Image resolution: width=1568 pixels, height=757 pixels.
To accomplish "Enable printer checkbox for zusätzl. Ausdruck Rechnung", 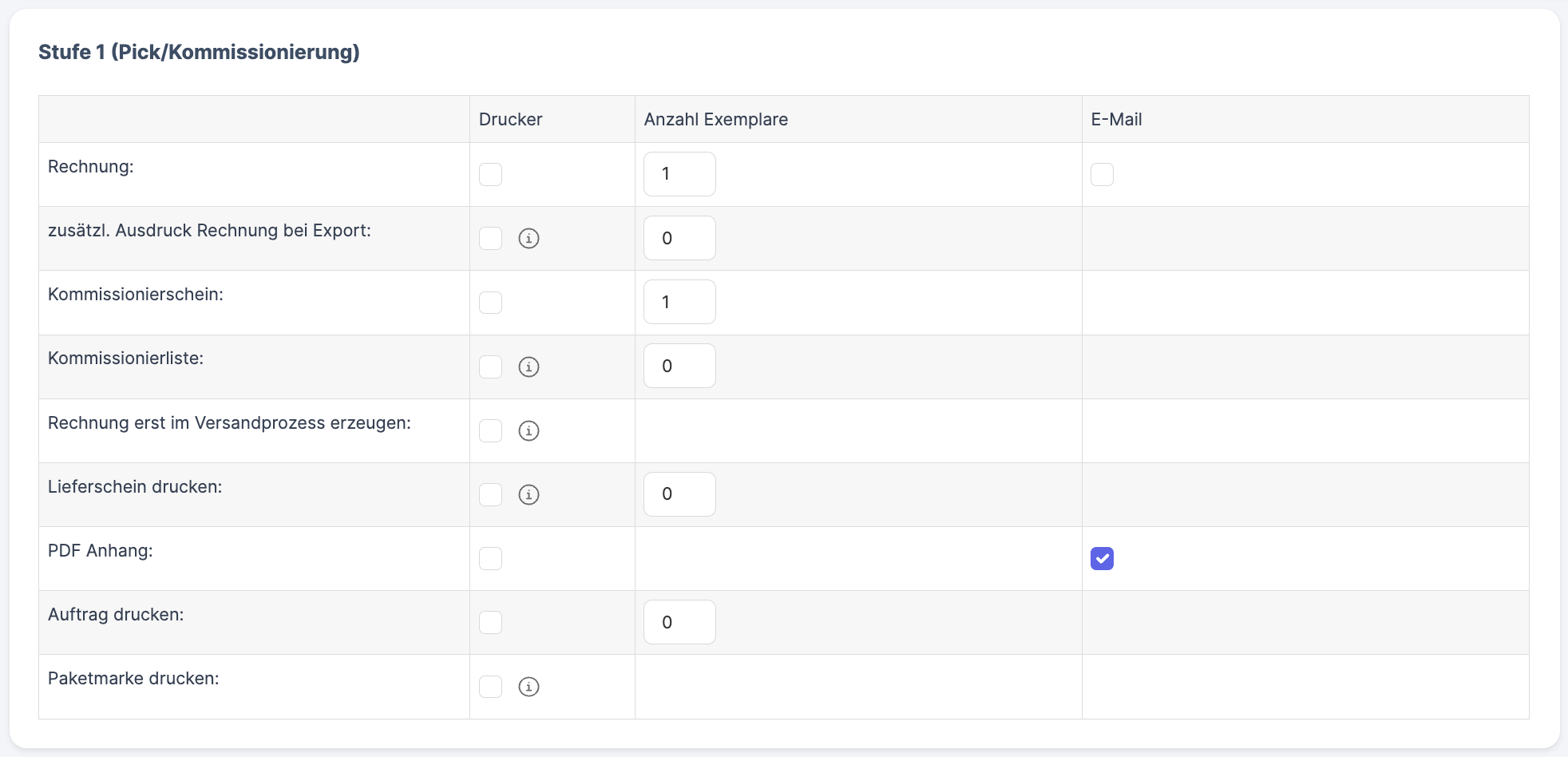I will 490,239.
